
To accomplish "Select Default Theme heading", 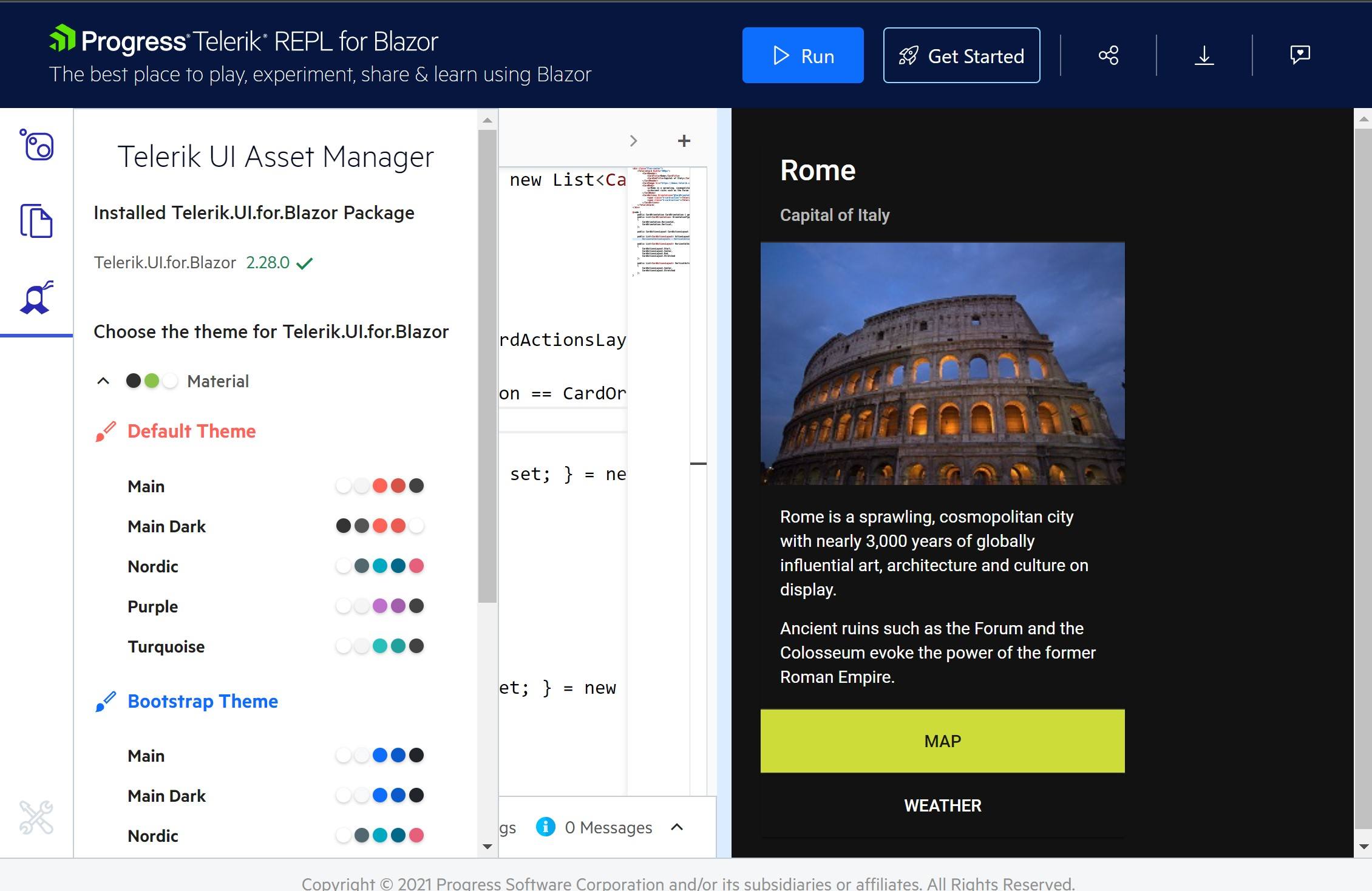I will [x=192, y=432].
